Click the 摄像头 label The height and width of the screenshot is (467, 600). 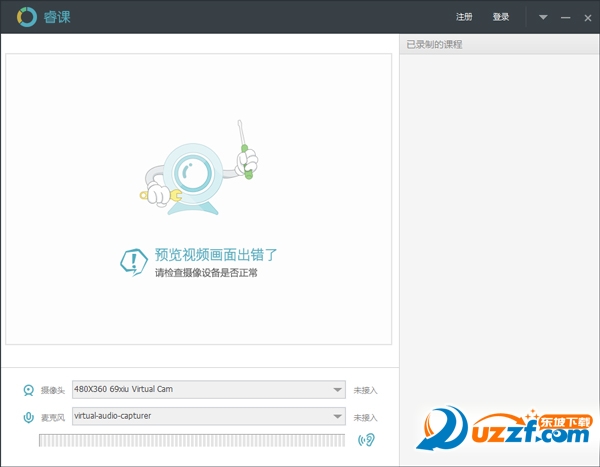pos(53,390)
